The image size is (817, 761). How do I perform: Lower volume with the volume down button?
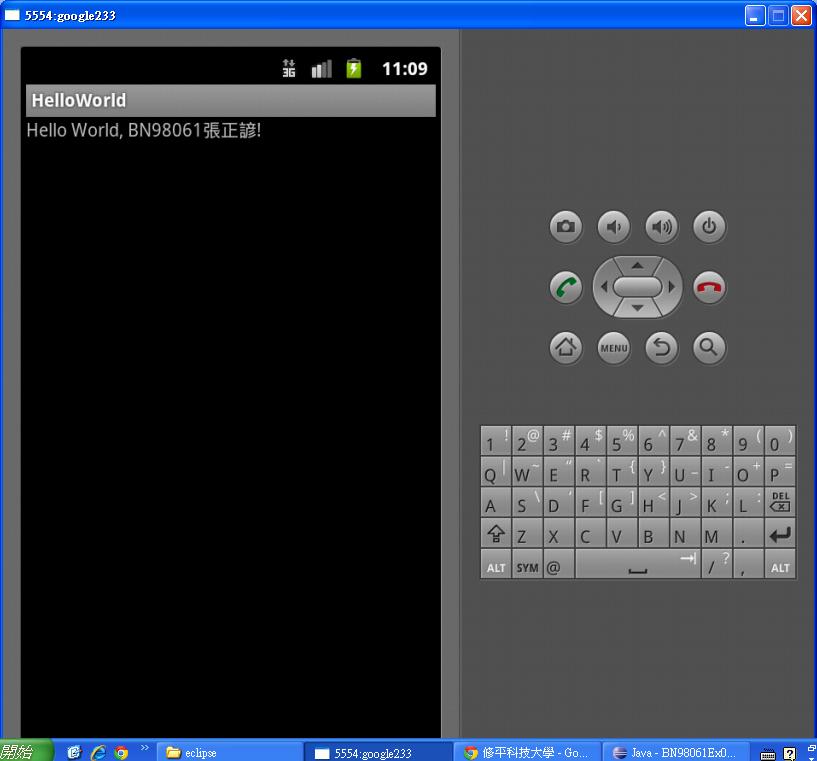click(x=614, y=227)
